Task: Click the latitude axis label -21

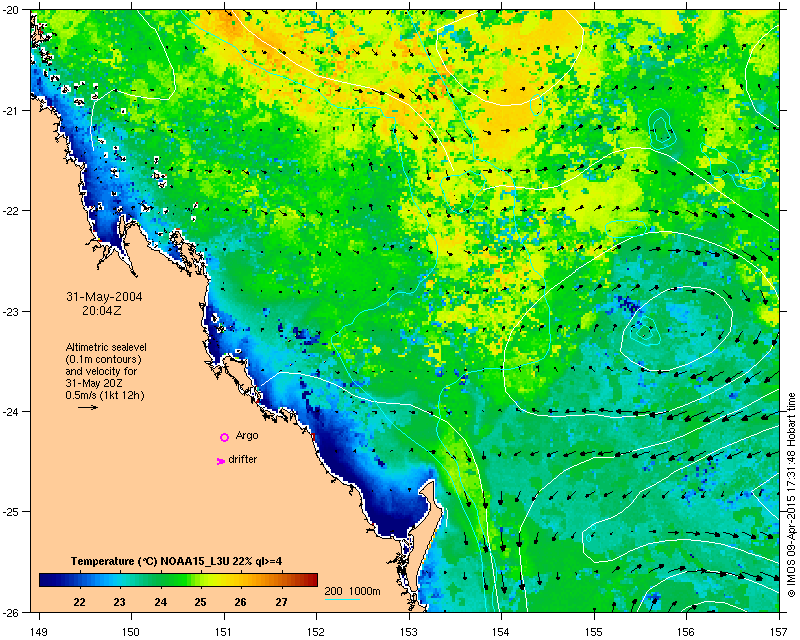Action: click(10, 110)
